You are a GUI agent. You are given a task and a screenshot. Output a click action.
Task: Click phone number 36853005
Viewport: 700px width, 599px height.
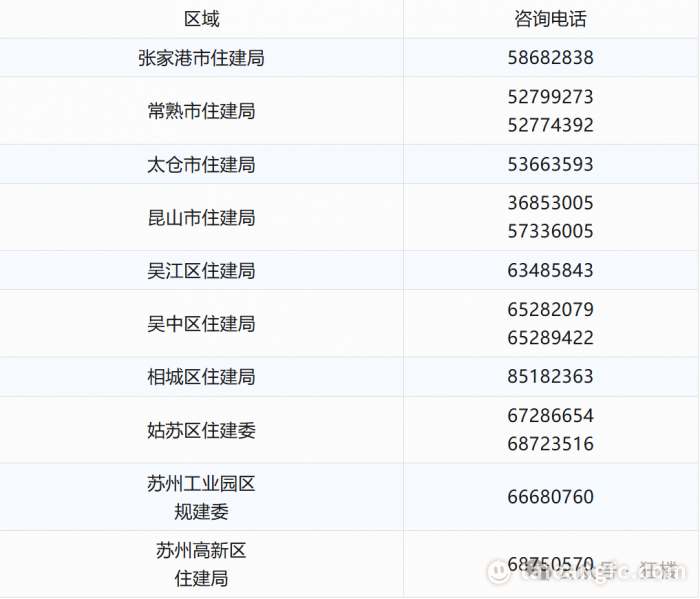click(550, 203)
